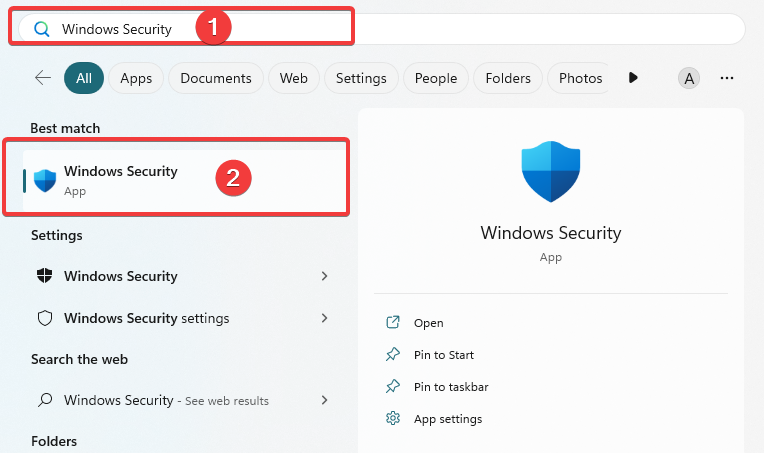
Task: Switch to the Documents filter tab
Action: 216,78
